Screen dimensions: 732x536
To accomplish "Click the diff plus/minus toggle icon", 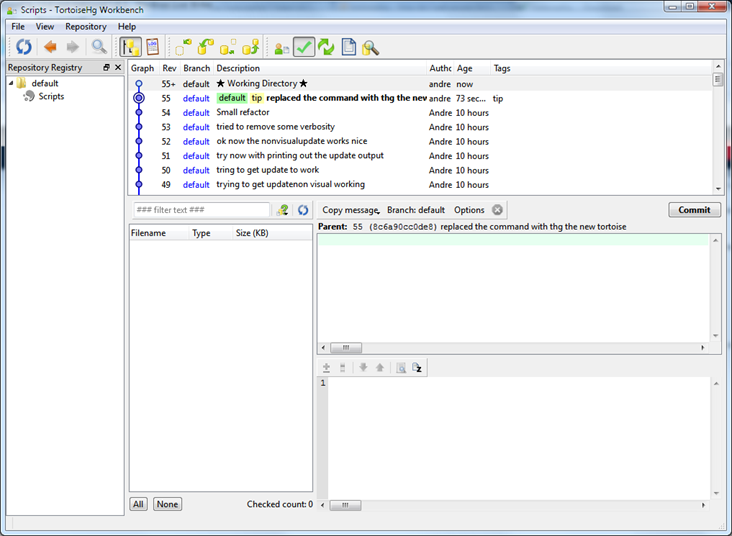I will pyautogui.click(x=326, y=368).
